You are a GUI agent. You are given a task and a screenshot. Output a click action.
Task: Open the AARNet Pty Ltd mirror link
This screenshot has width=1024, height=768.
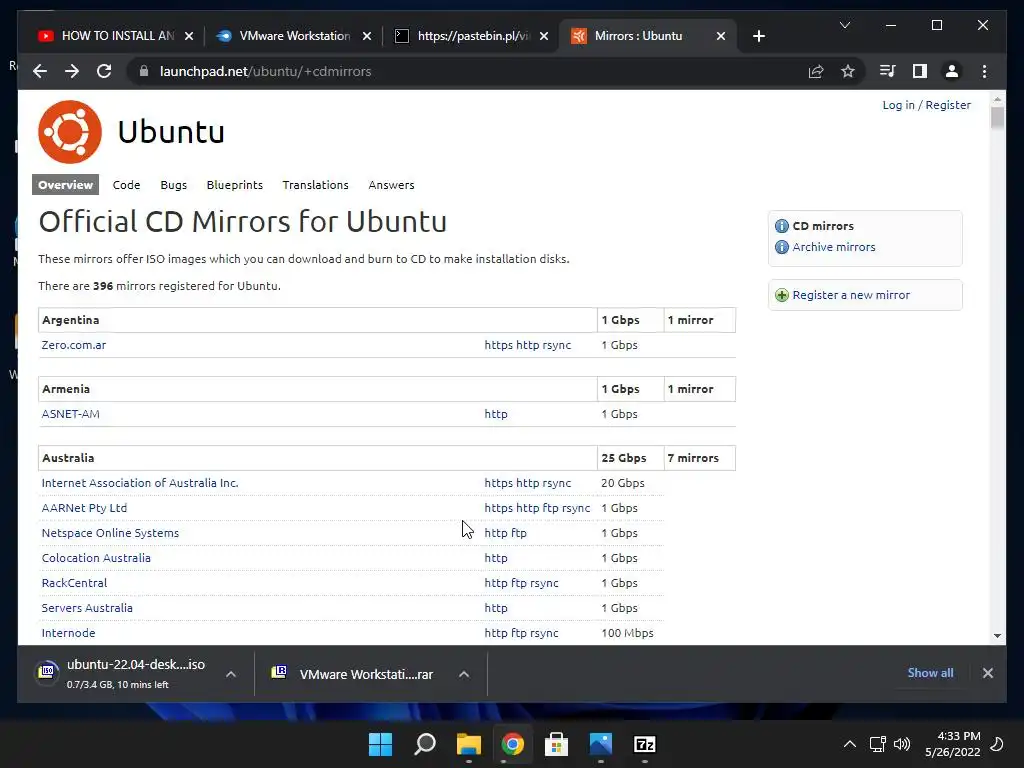[84, 508]
